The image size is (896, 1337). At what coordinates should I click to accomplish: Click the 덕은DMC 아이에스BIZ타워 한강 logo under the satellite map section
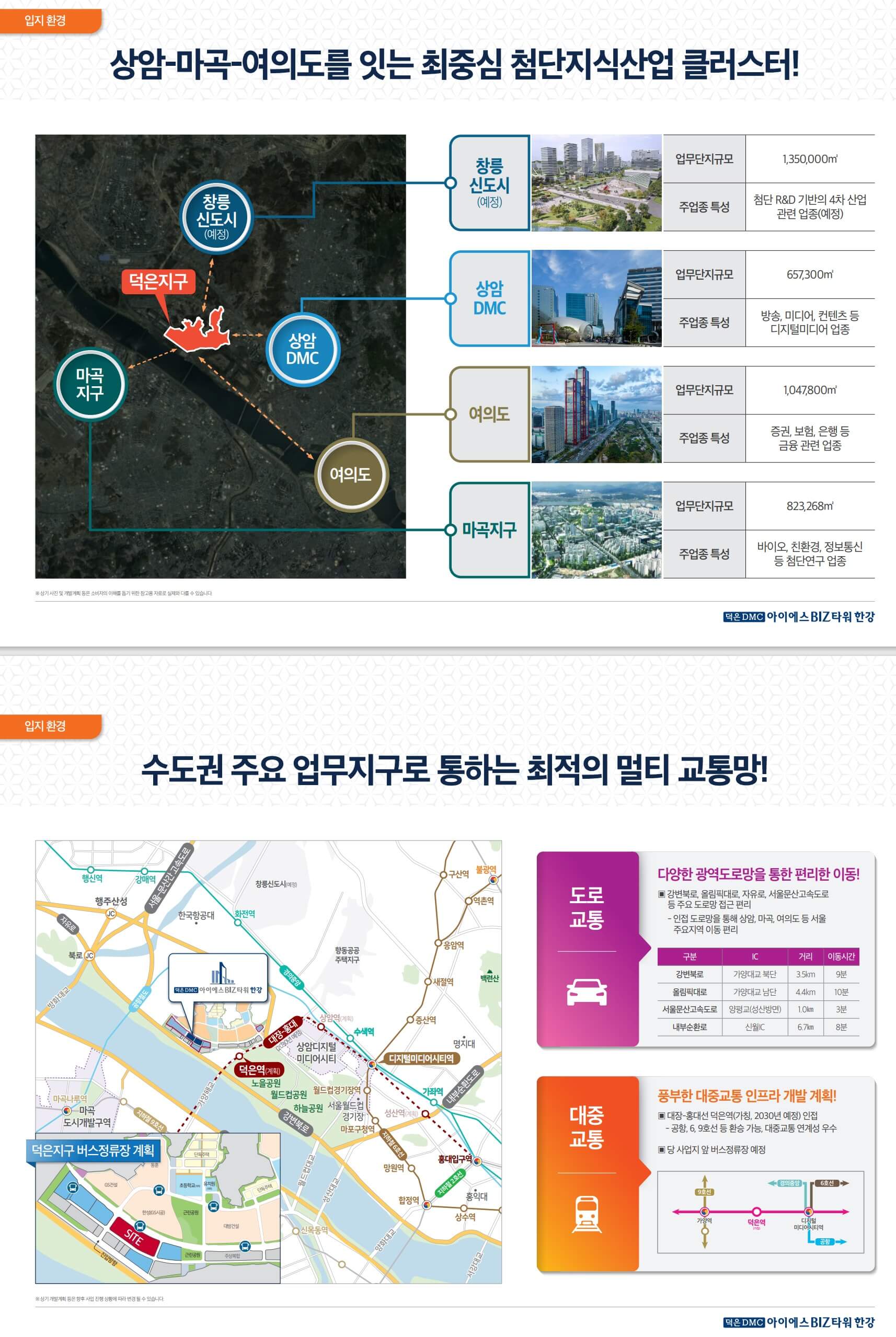click(799, 617)
